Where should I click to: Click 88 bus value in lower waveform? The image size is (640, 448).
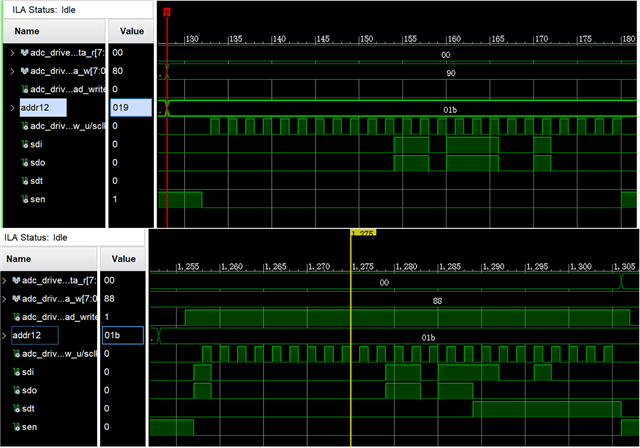[x=437, y=301]
